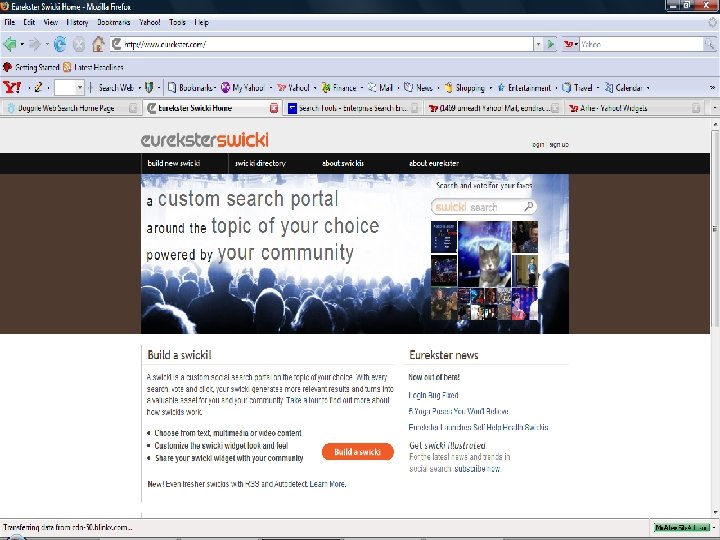
Task: Open the Bookmarks menu
Action: [113, 22]
